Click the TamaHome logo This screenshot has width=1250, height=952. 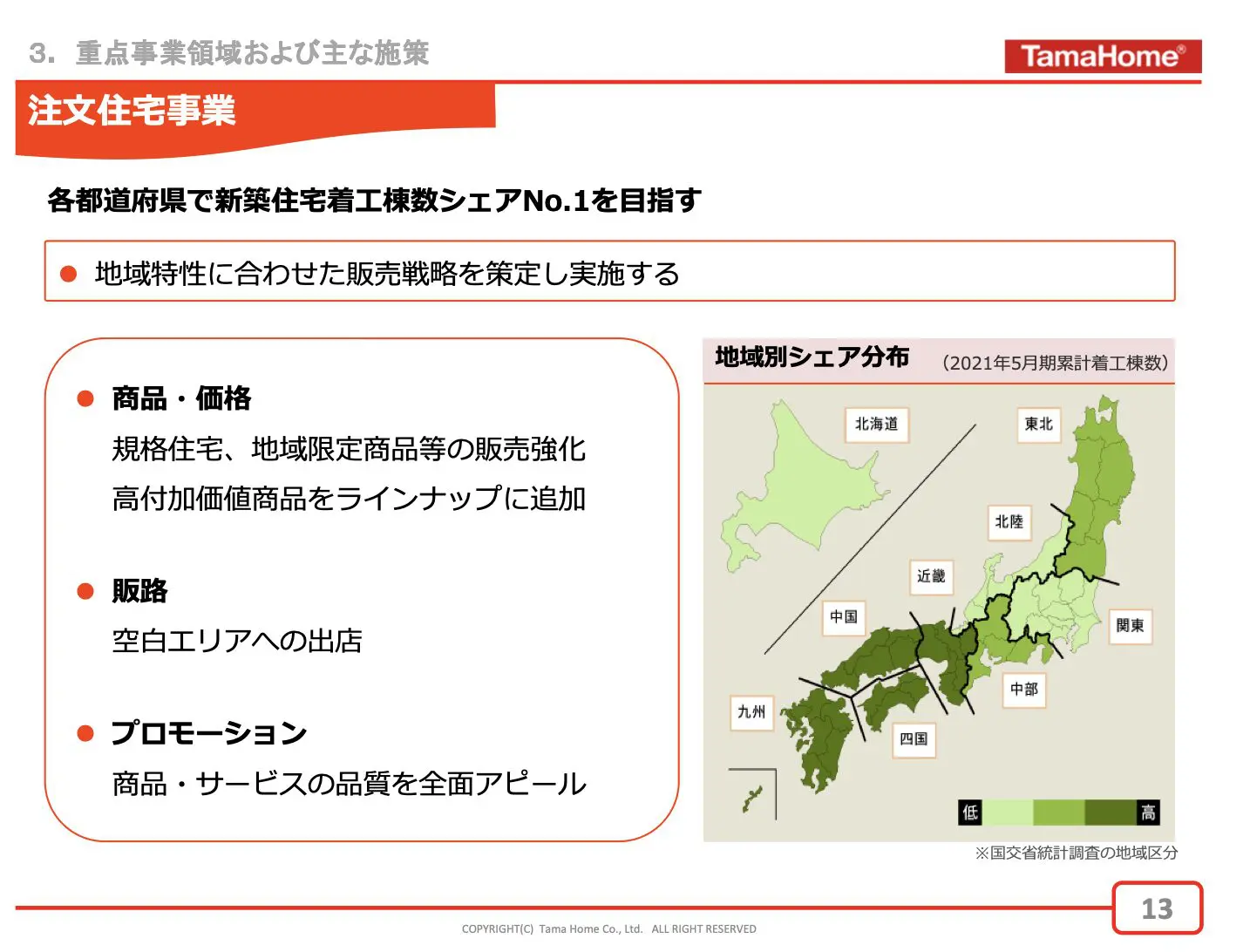click(1102, 57)
